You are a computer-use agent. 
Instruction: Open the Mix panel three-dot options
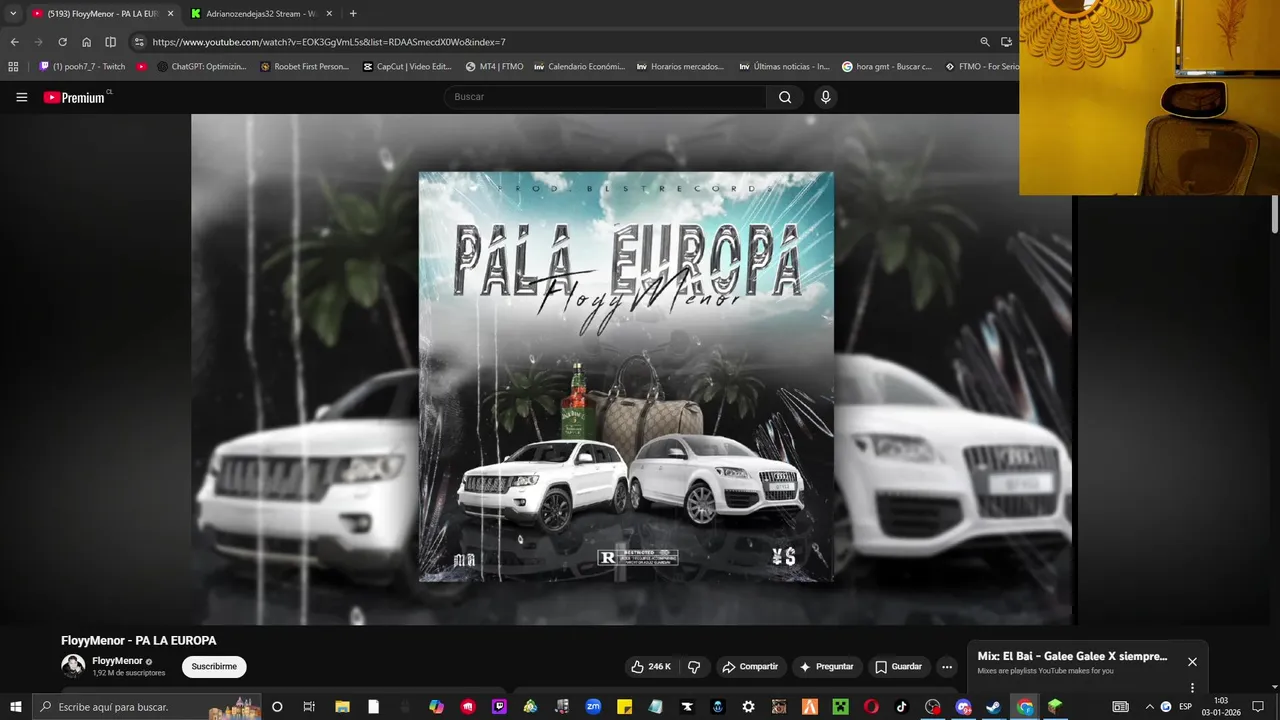pos(1192,688)
